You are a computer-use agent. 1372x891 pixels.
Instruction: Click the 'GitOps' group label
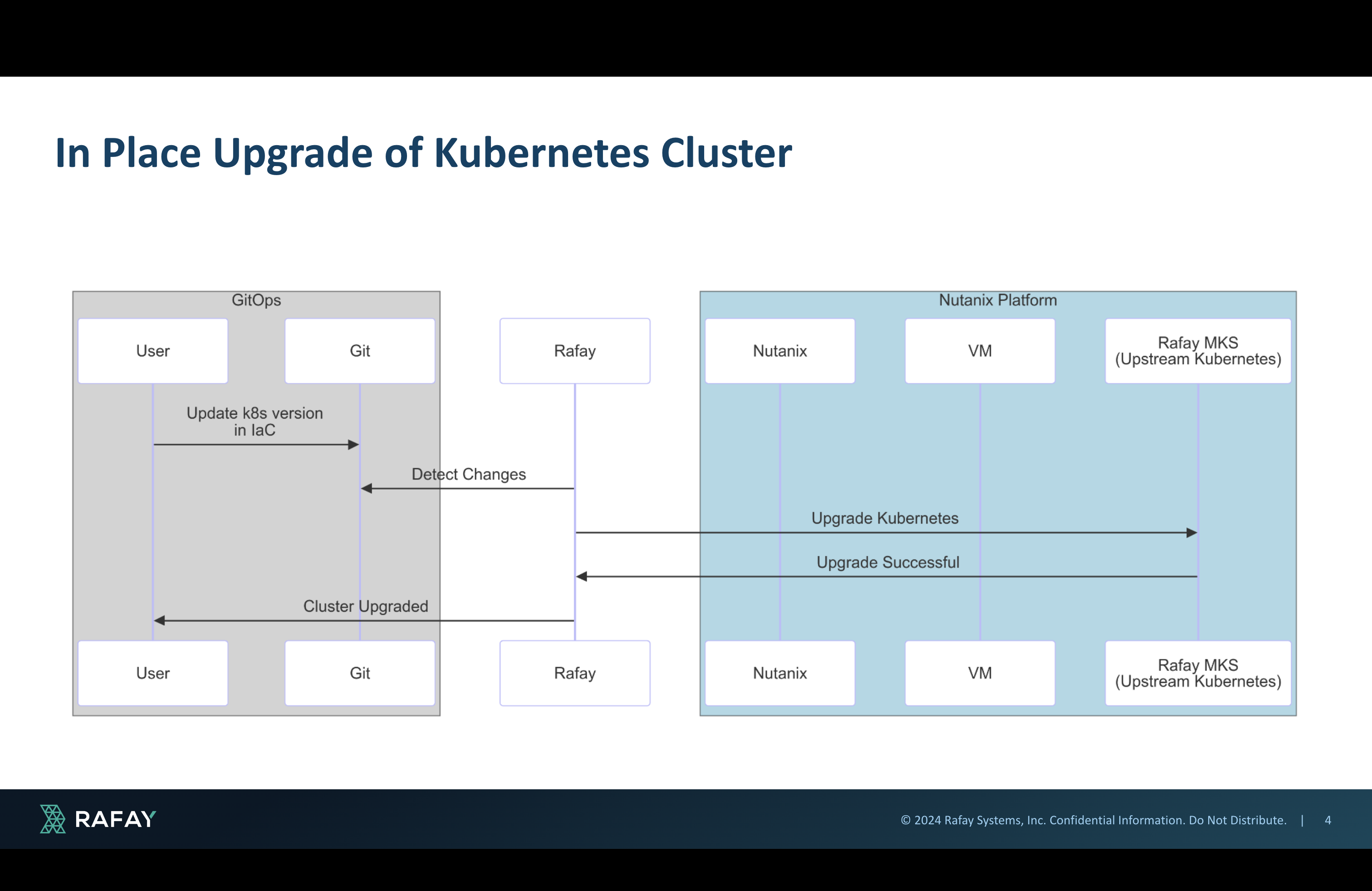pyautogui.click(x=256, y=300)
